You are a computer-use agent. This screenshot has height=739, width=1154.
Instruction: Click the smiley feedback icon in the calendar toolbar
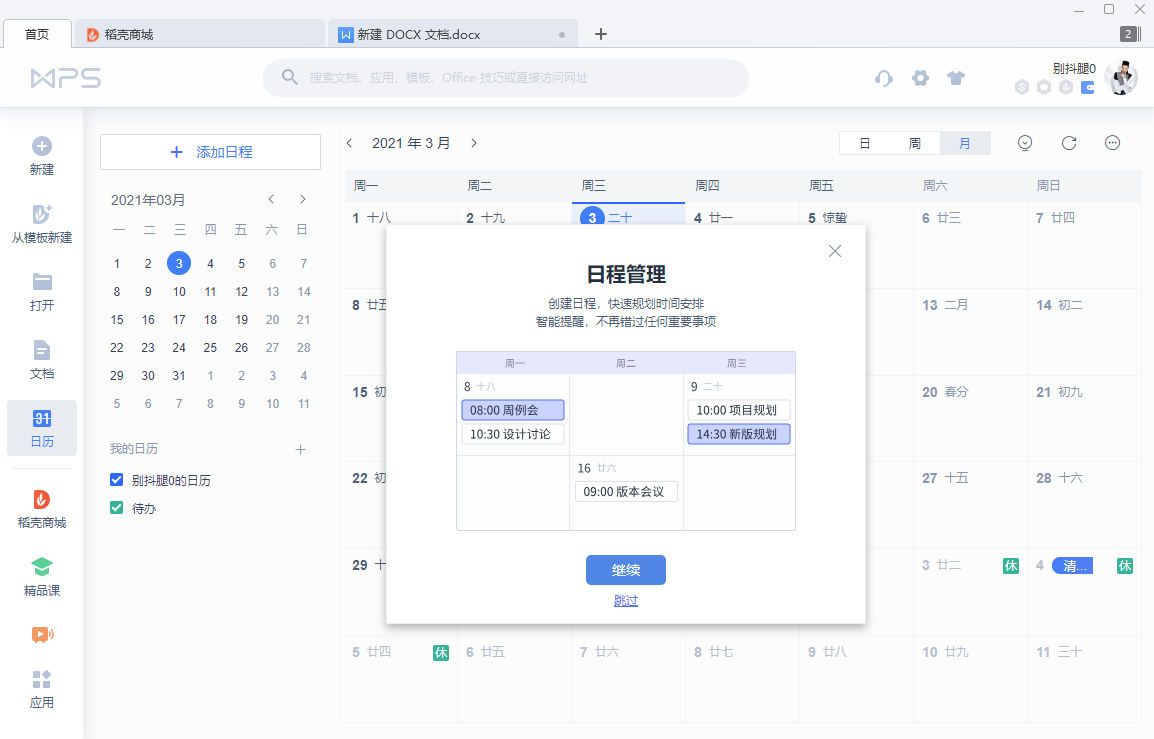[x=1024, y=143]
